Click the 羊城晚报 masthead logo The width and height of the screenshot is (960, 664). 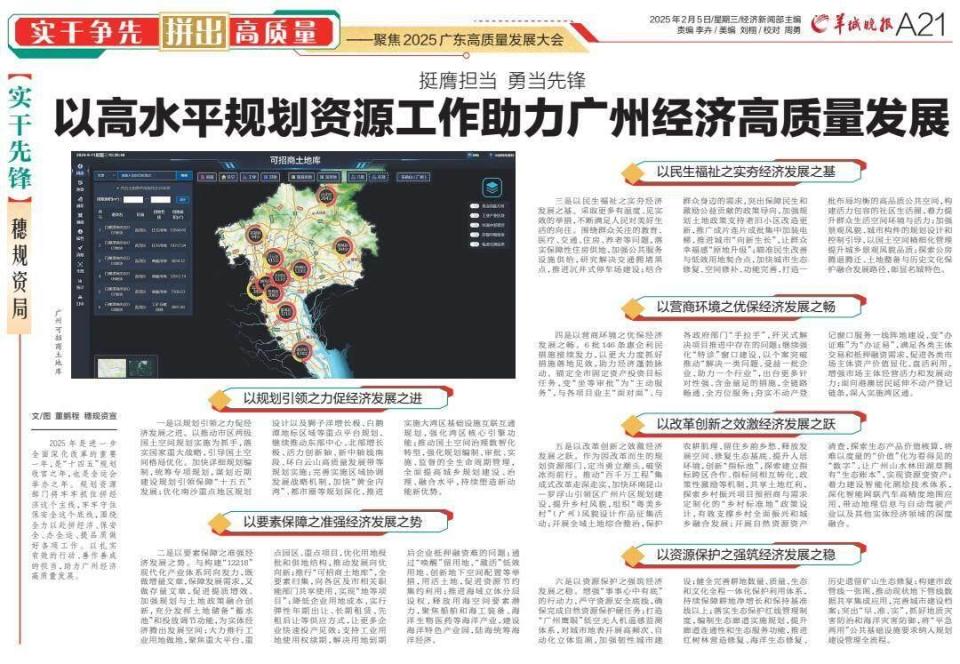[852, 24]
